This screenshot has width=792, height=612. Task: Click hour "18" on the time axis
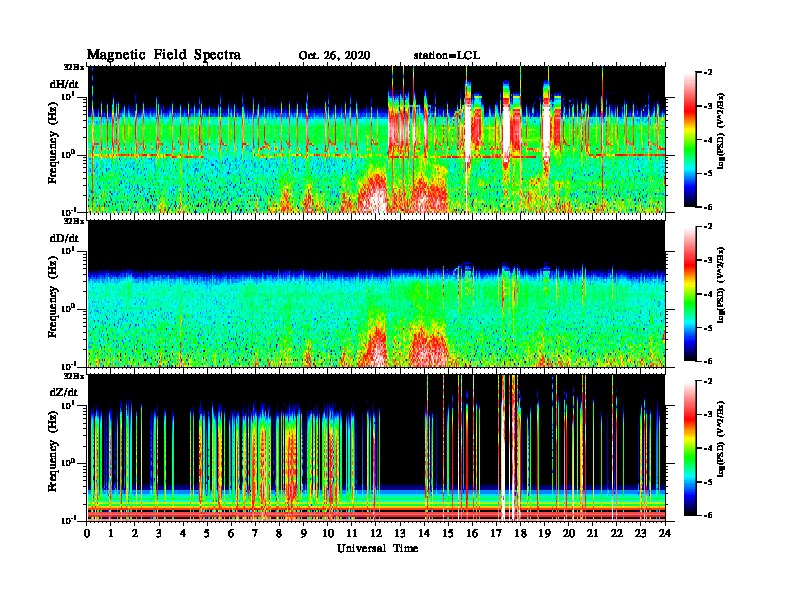(x=520, y=533)
